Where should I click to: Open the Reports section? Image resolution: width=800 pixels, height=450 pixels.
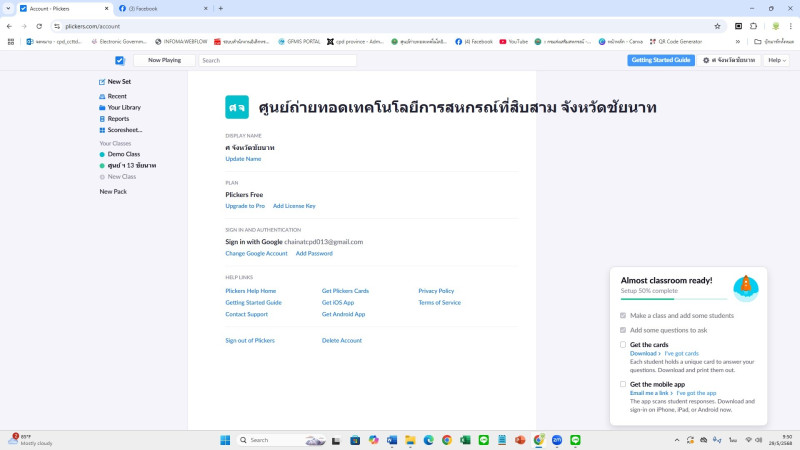click(x=114, y=118)
